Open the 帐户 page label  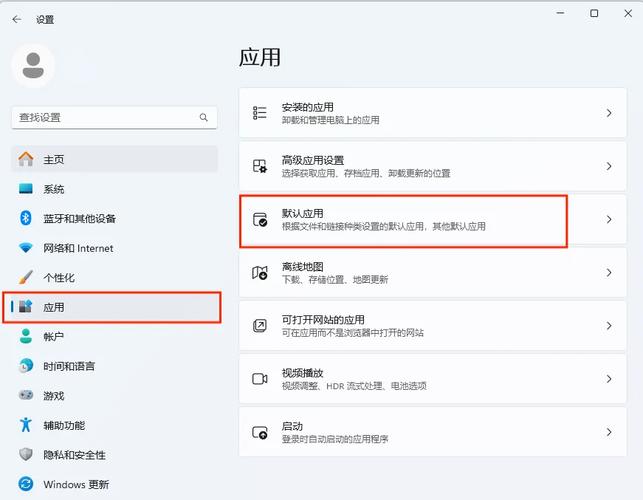(x=54, y=337)
